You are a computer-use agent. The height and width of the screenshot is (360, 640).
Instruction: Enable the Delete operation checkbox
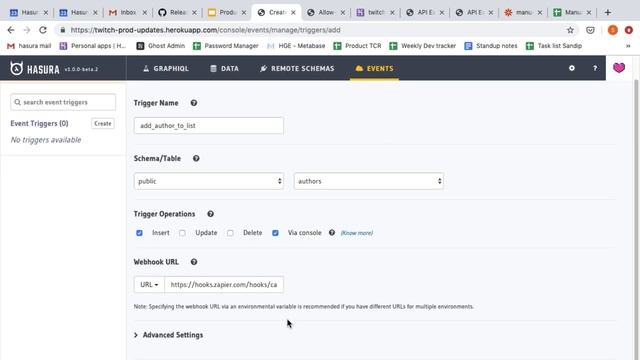pyautogui.click(x=230, y=233)
